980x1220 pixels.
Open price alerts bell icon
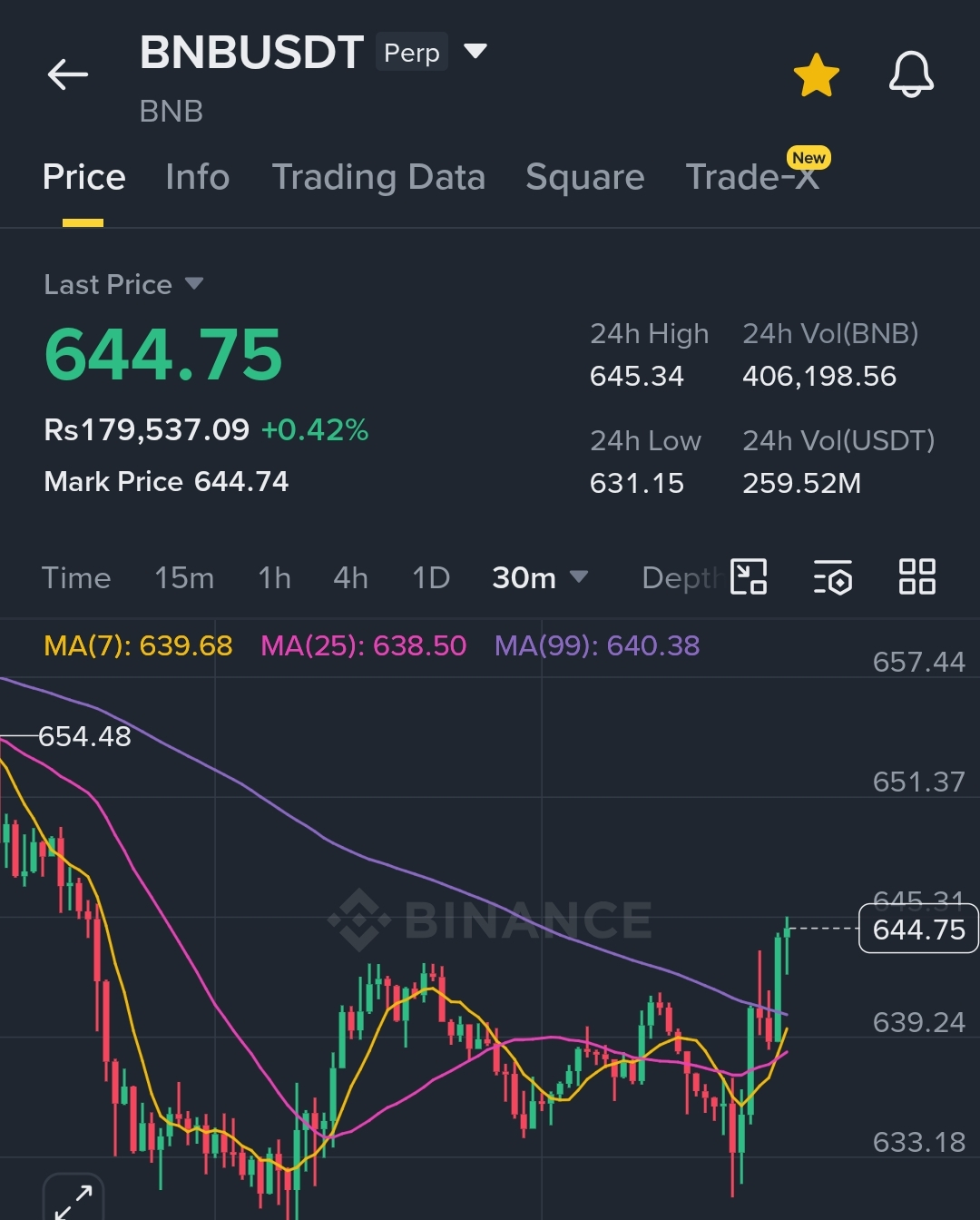pos(911,74)
